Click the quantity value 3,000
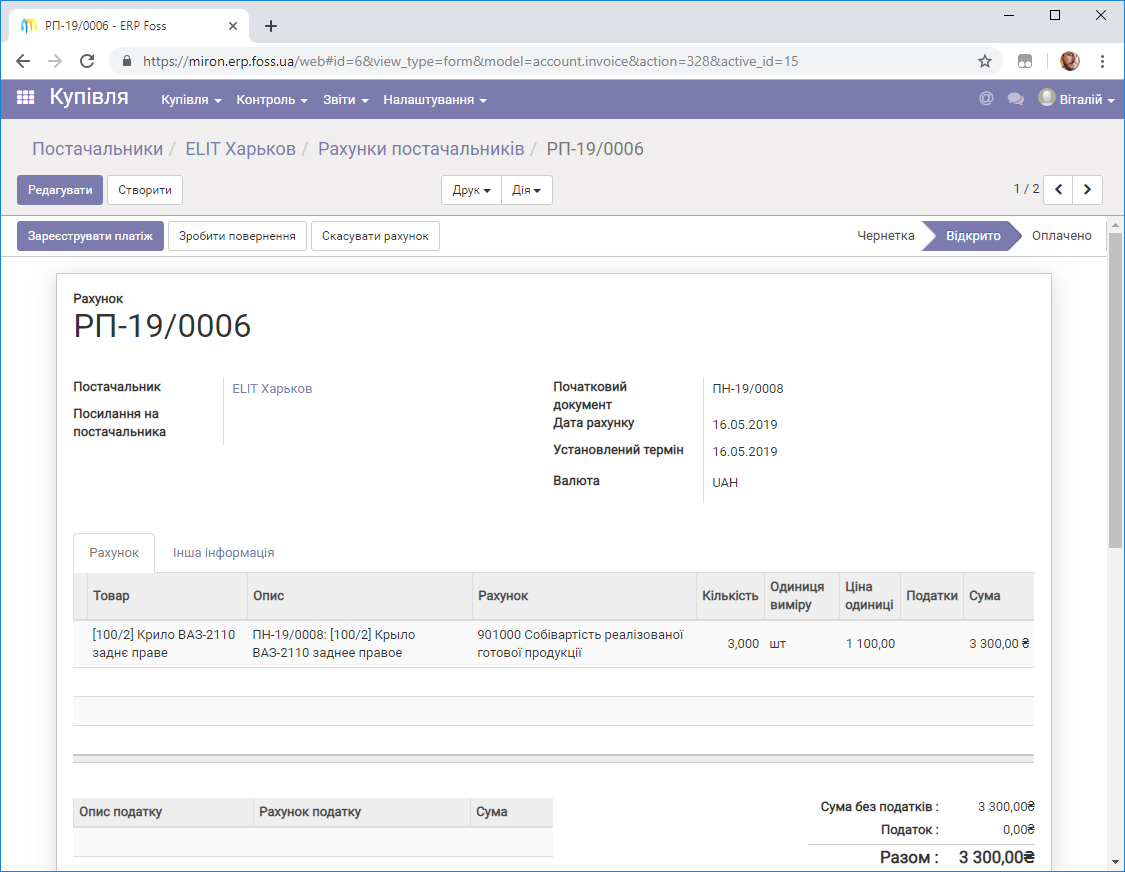 click(x=743, y=644)
